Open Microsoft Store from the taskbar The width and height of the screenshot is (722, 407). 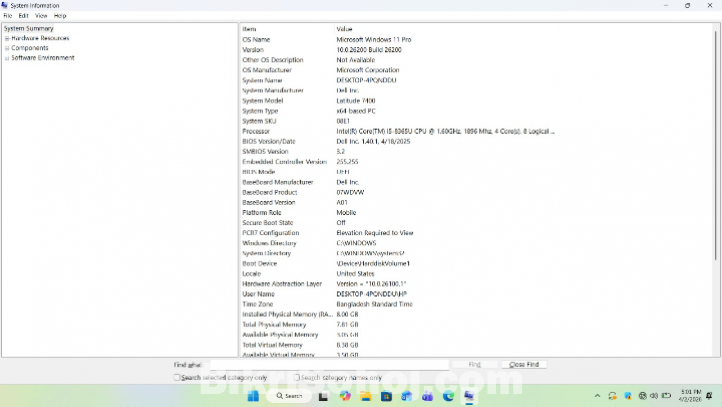tap(386, 396)
